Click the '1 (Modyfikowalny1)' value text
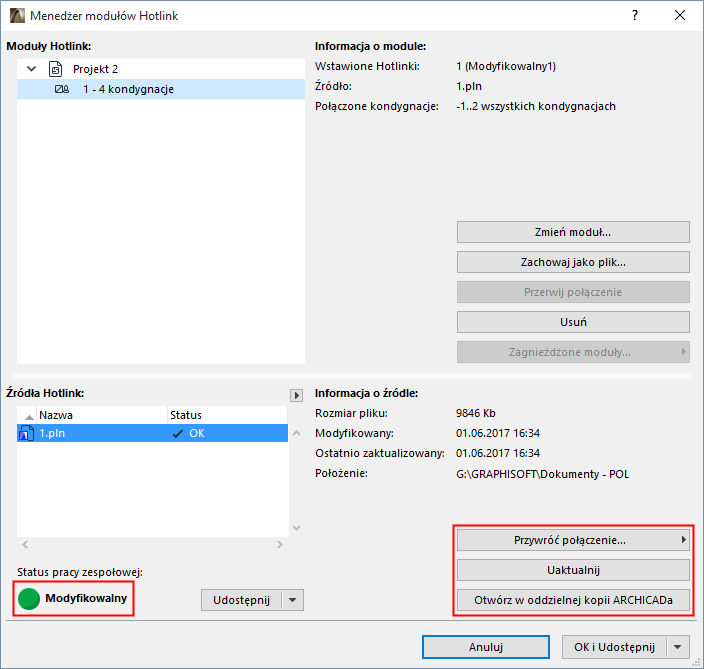 (x=506, y=66)
